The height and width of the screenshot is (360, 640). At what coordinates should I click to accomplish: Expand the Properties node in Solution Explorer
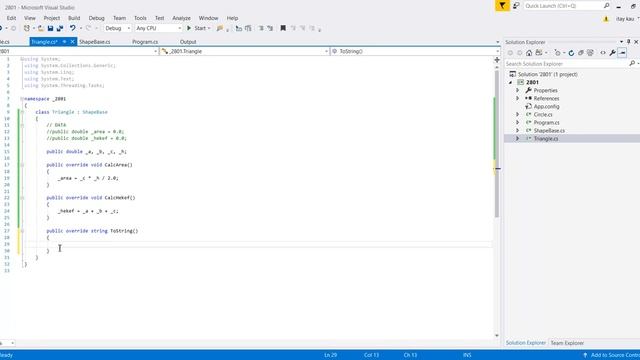pyautogui.click(x=518, y=90)
